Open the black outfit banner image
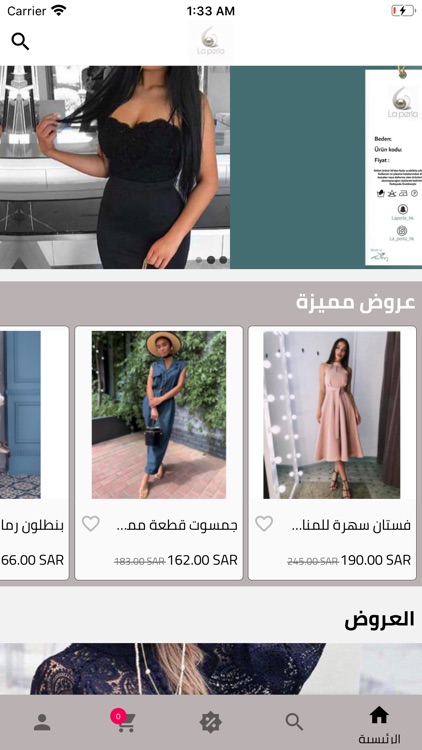 click(115, 167)
